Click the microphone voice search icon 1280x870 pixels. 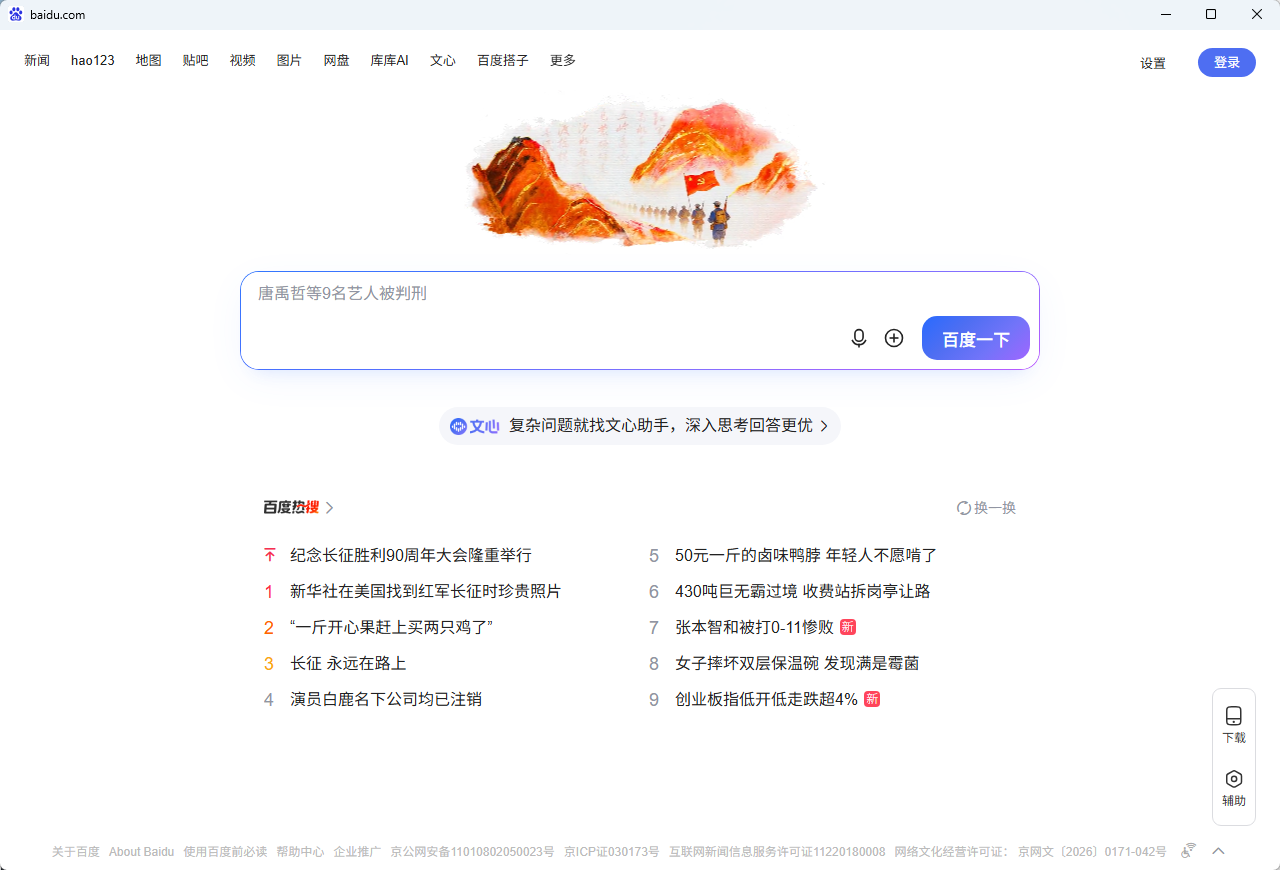click(858, 338)
